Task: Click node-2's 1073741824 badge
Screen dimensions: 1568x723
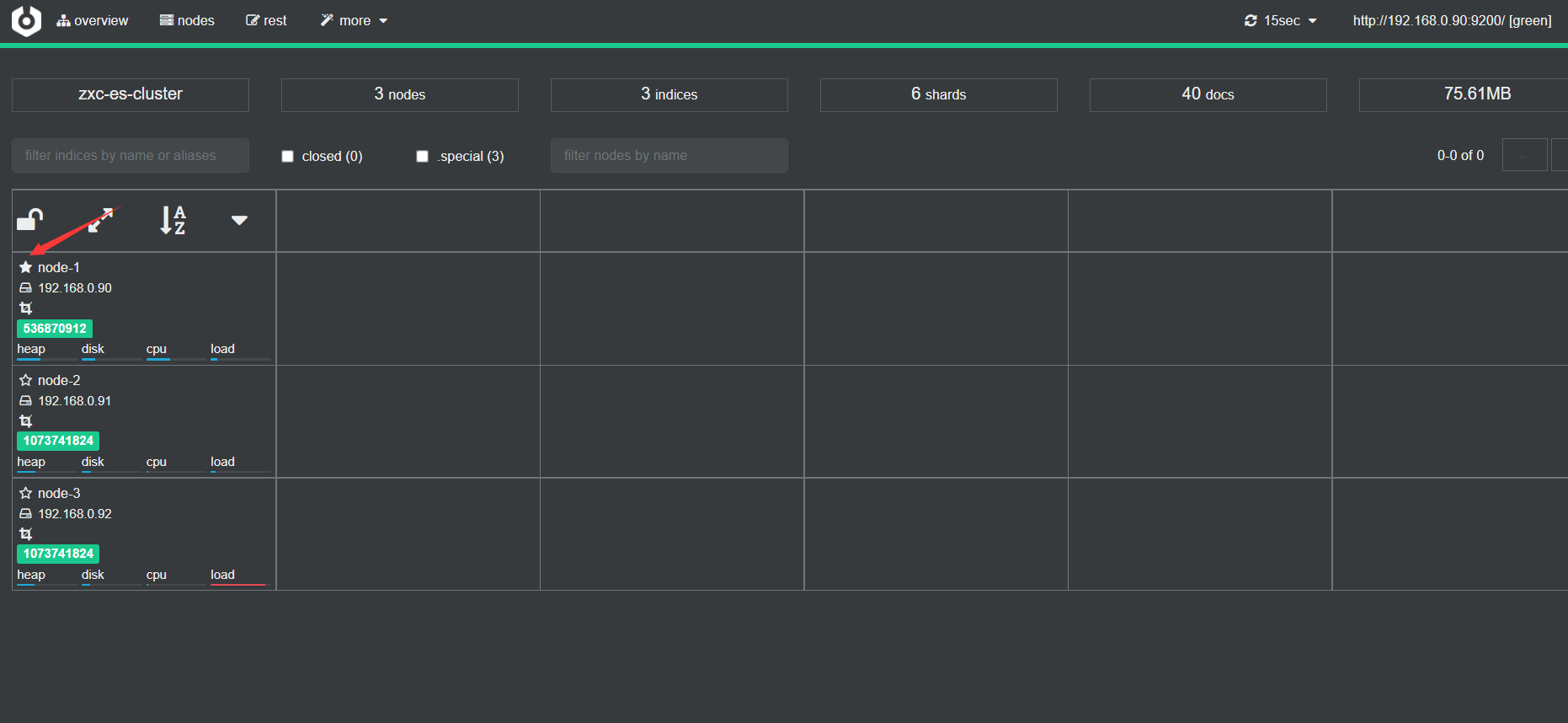Action: (x=58, y=441)
